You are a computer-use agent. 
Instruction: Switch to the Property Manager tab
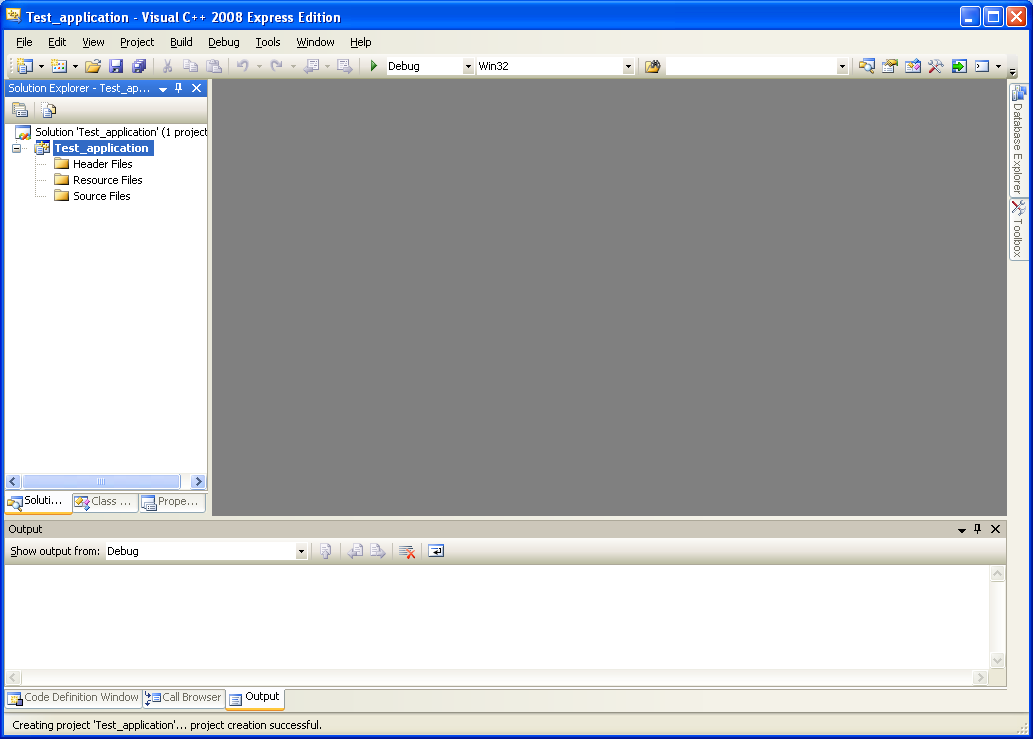[x=172, y=502]
